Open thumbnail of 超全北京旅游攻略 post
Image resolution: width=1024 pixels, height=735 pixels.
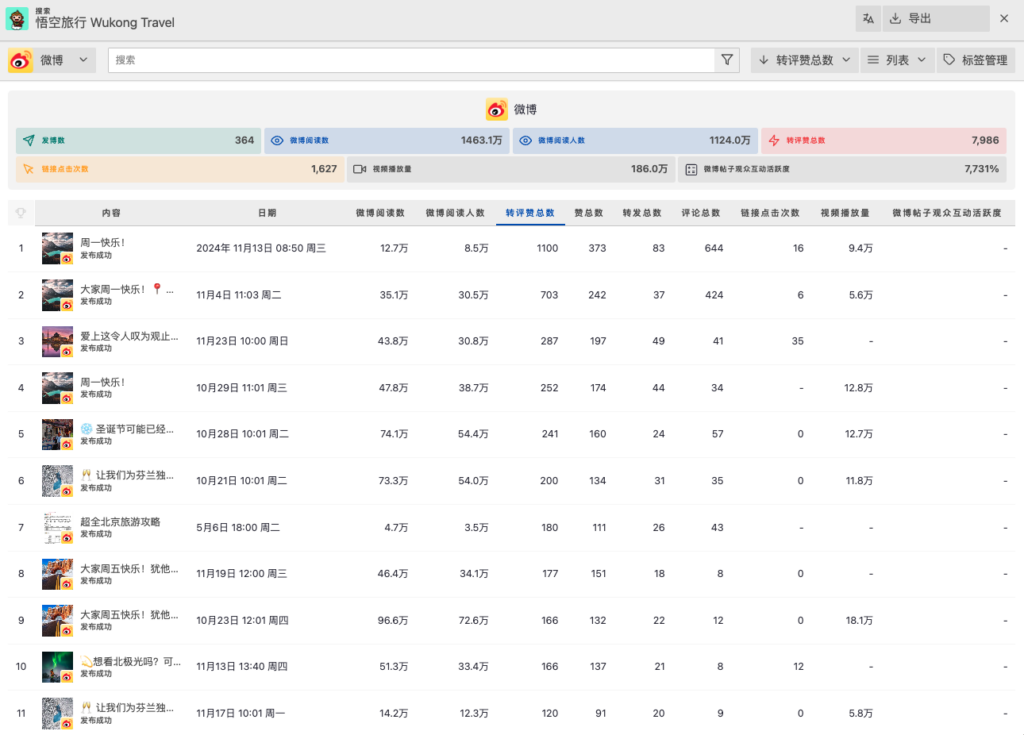click(57, 527)
